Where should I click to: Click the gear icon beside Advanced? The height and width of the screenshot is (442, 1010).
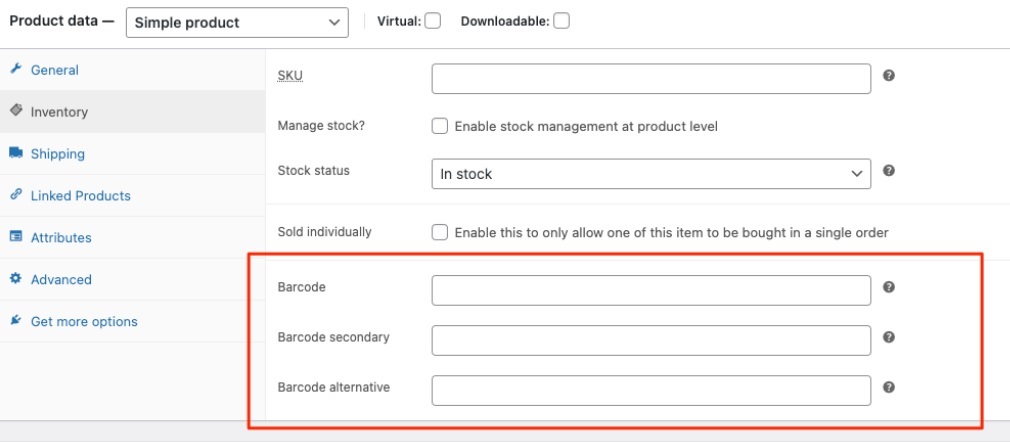point(16,279)
